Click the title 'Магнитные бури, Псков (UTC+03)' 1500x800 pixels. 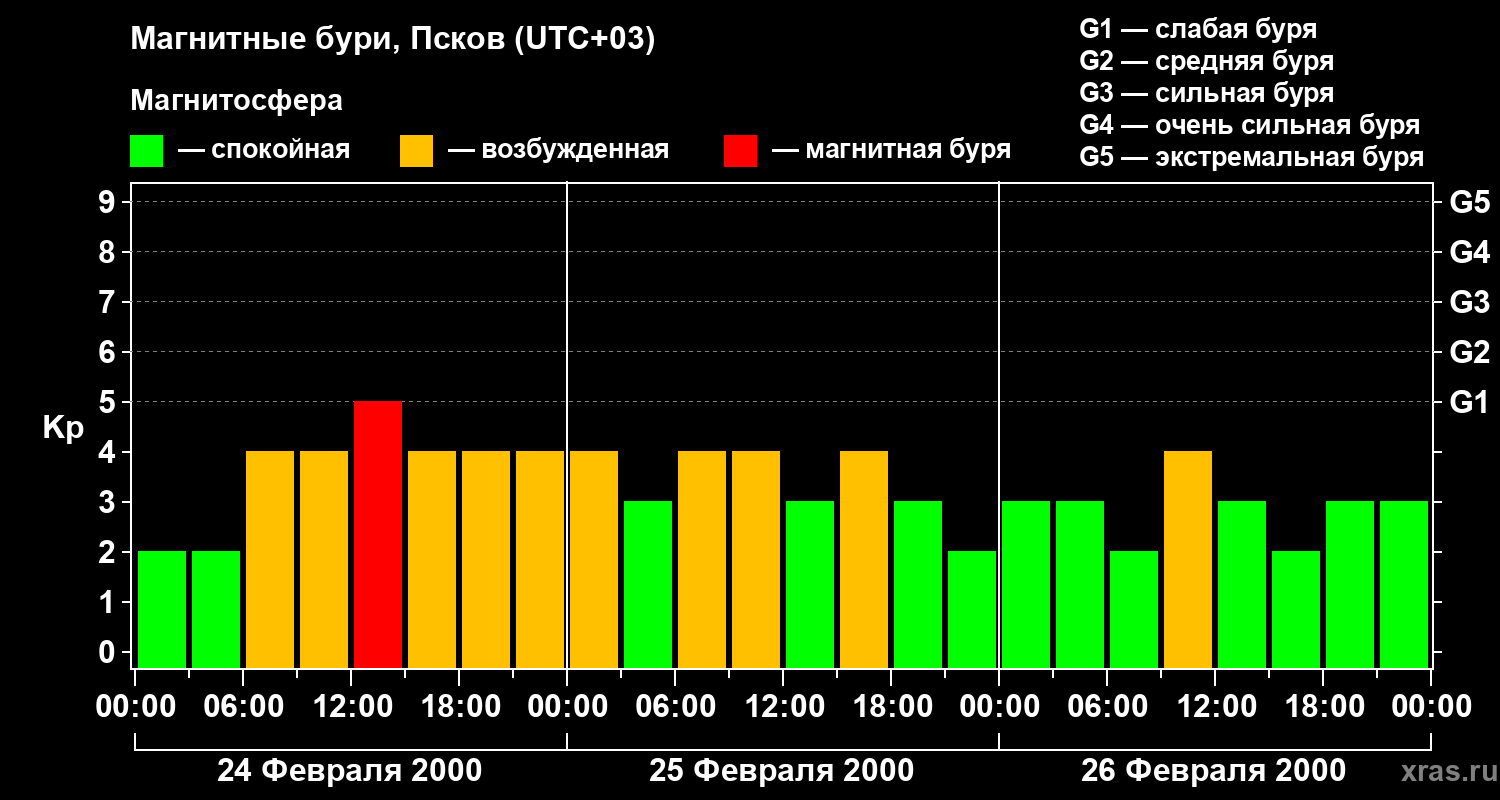392,40
